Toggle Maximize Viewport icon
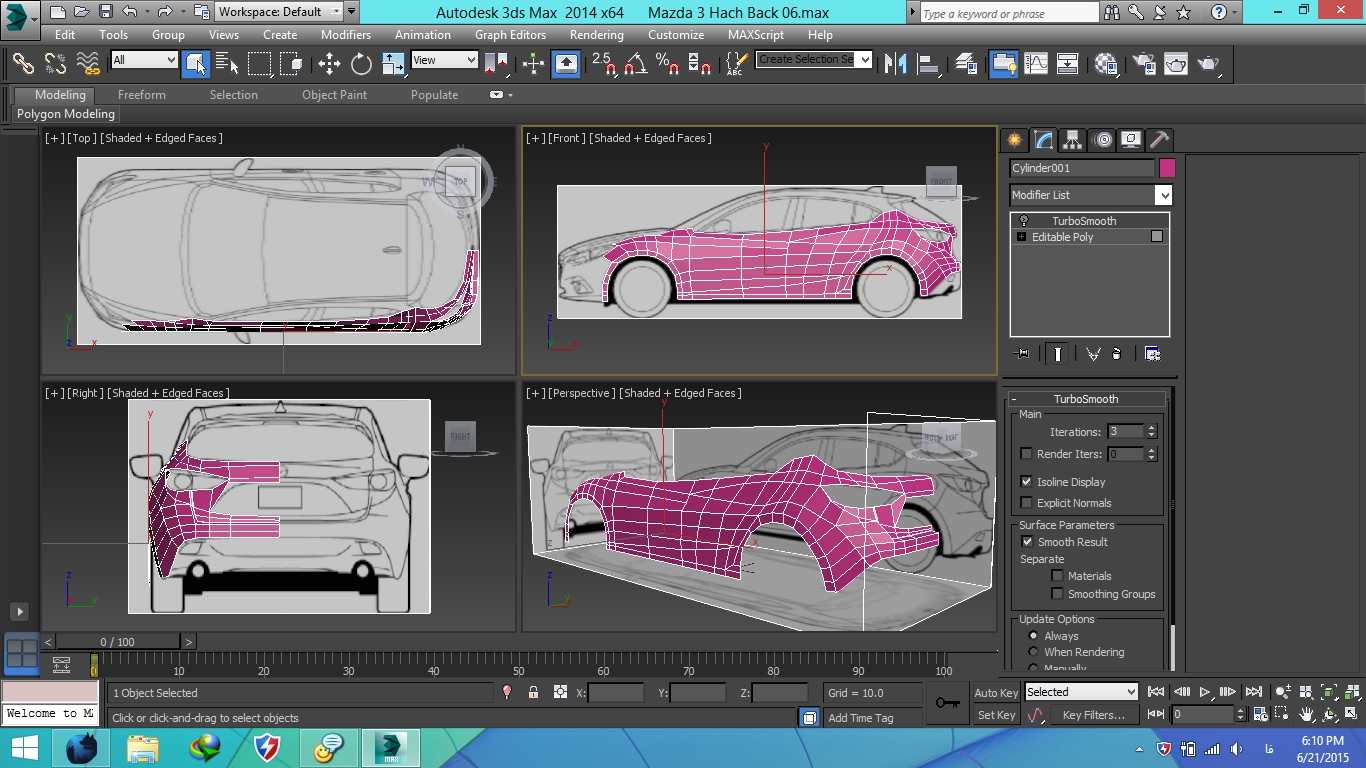 1351,714
